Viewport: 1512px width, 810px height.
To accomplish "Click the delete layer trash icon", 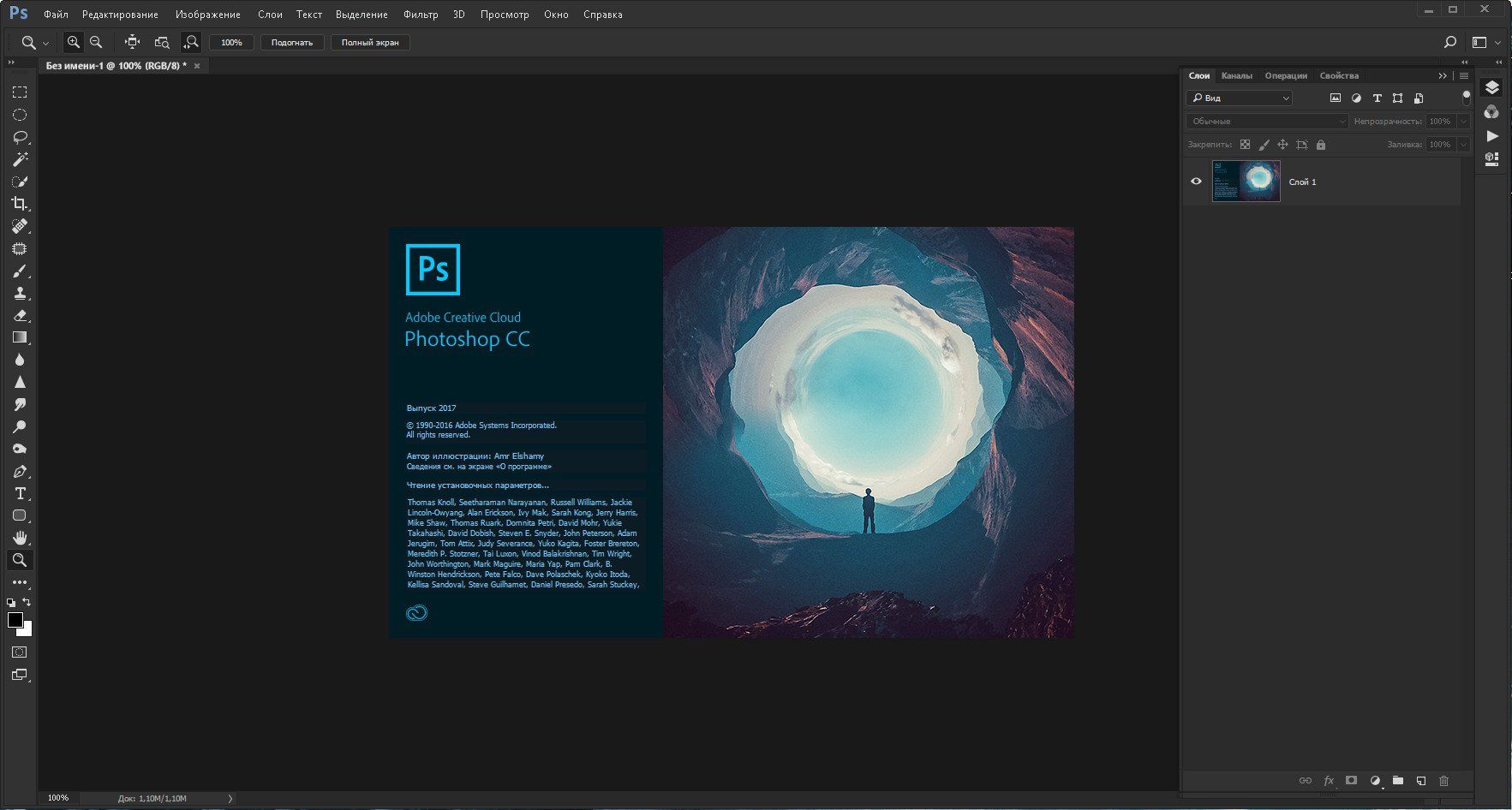I will click(1443, 780).
